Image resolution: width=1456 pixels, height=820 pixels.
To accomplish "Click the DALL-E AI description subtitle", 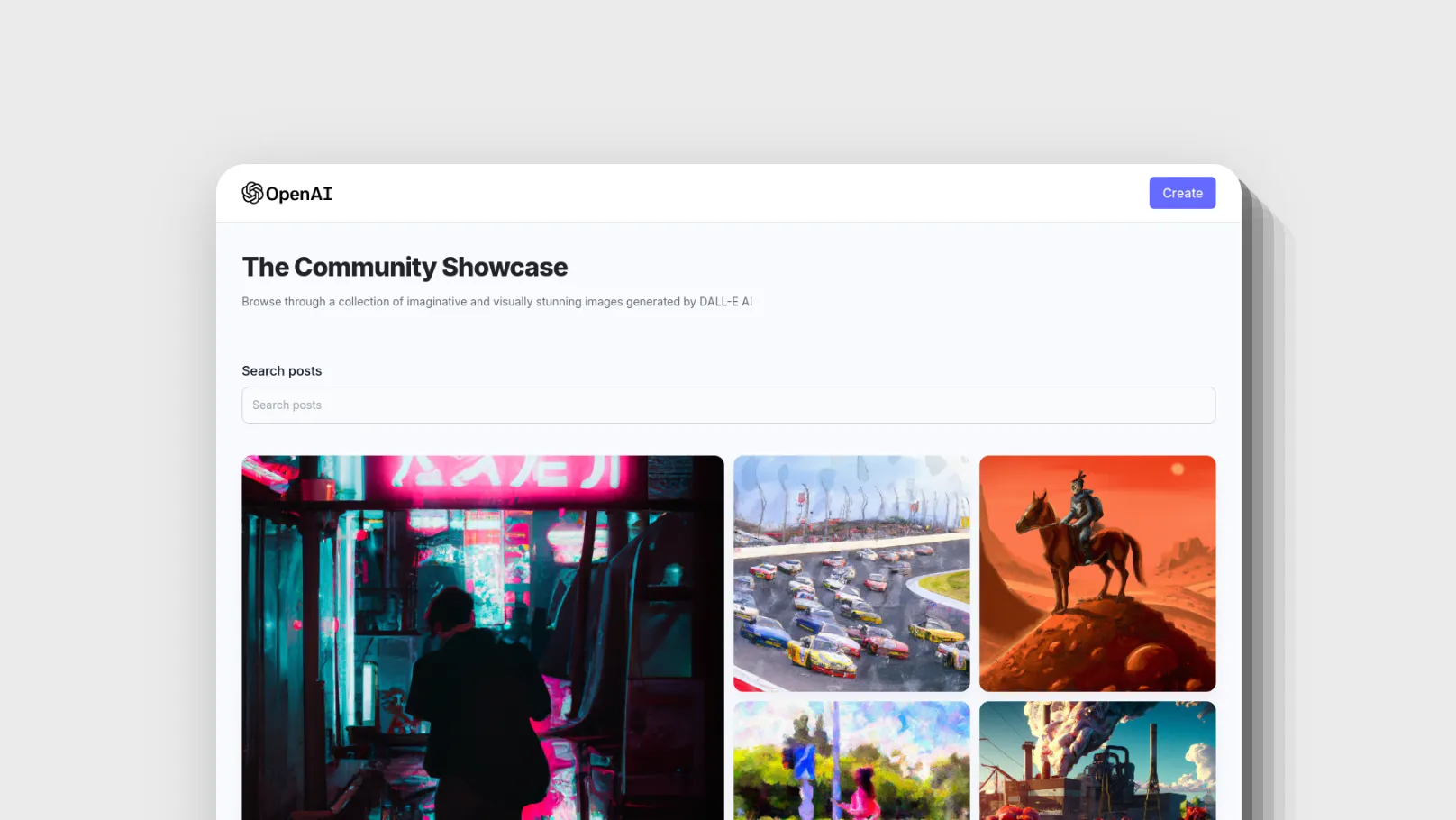I will pos(496,302).
